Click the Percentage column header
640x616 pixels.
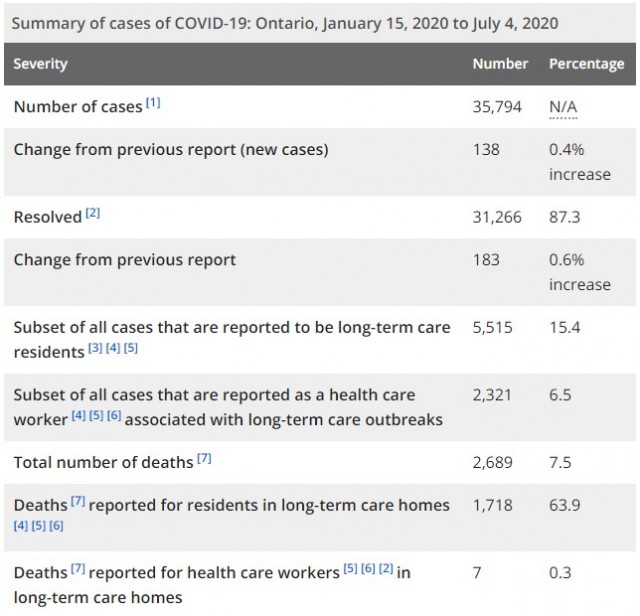coord(587,64)
